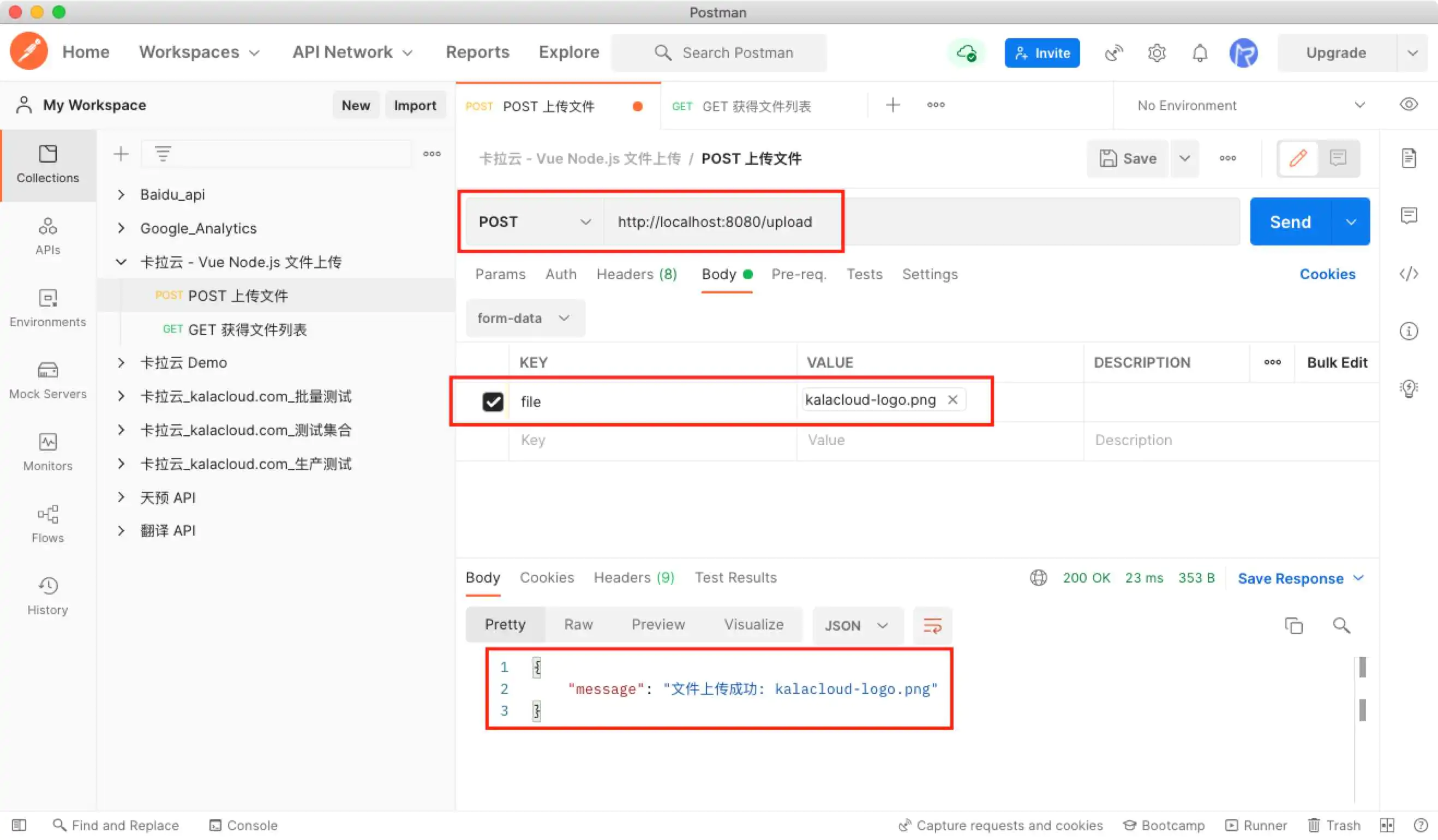Open the Mock Servers sidebar panel
The image size is (1438, 840).
[x=48, y=380]
